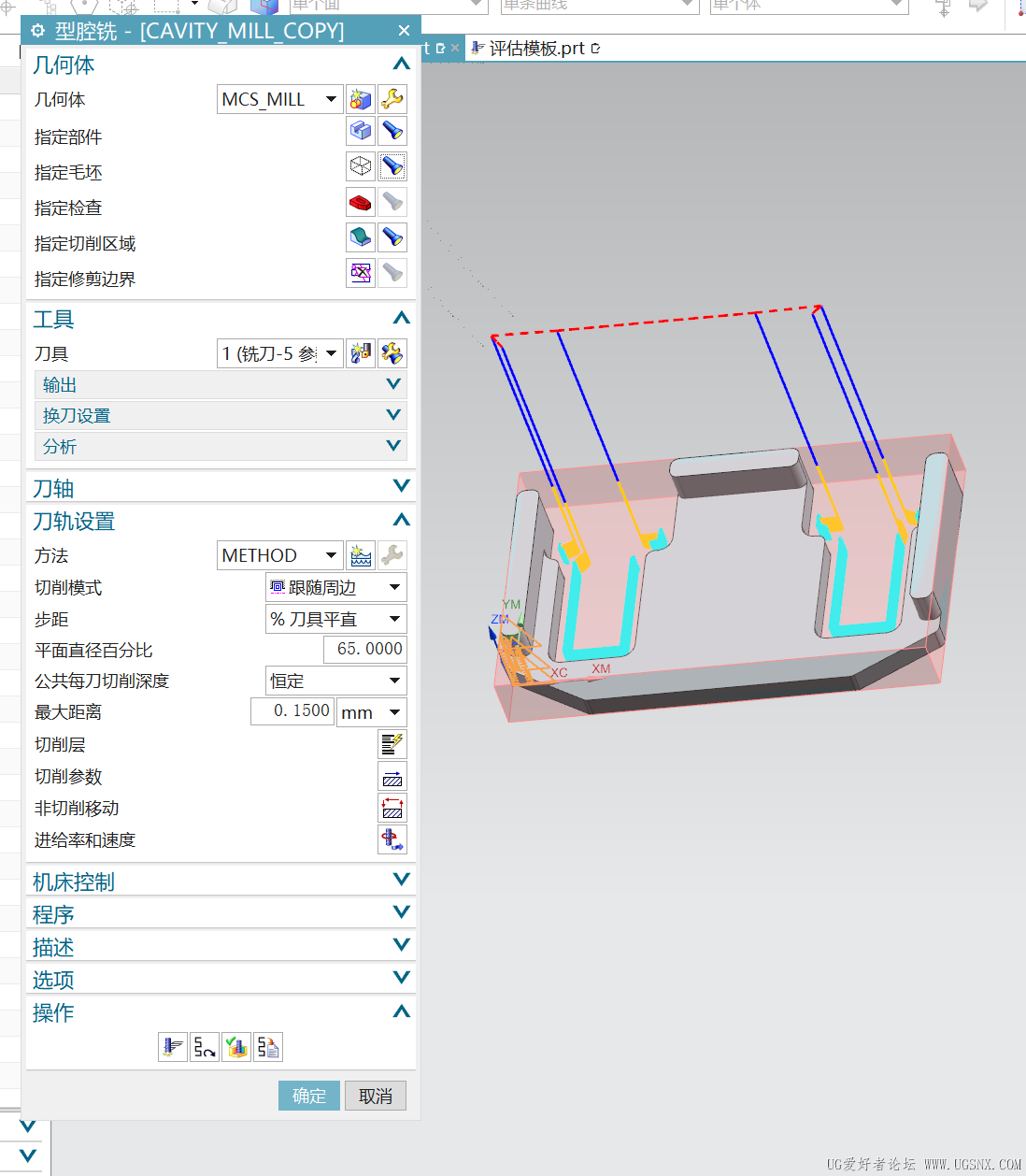Collapse the 操作 section

tap(401, 1011)
